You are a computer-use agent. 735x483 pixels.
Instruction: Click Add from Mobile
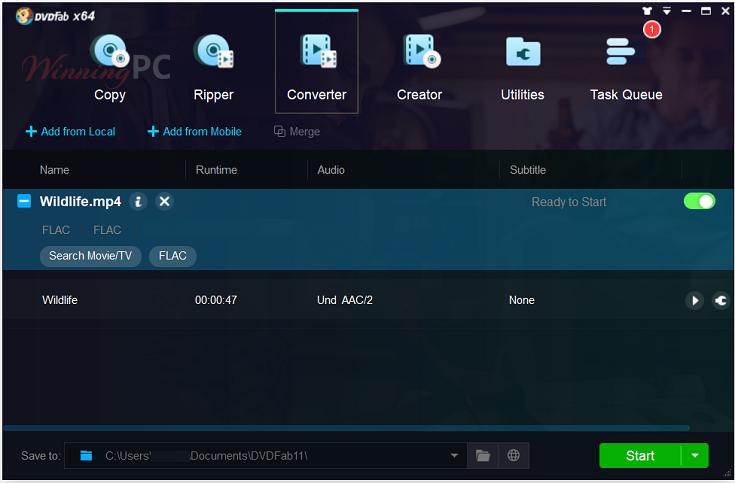point(195,132)
